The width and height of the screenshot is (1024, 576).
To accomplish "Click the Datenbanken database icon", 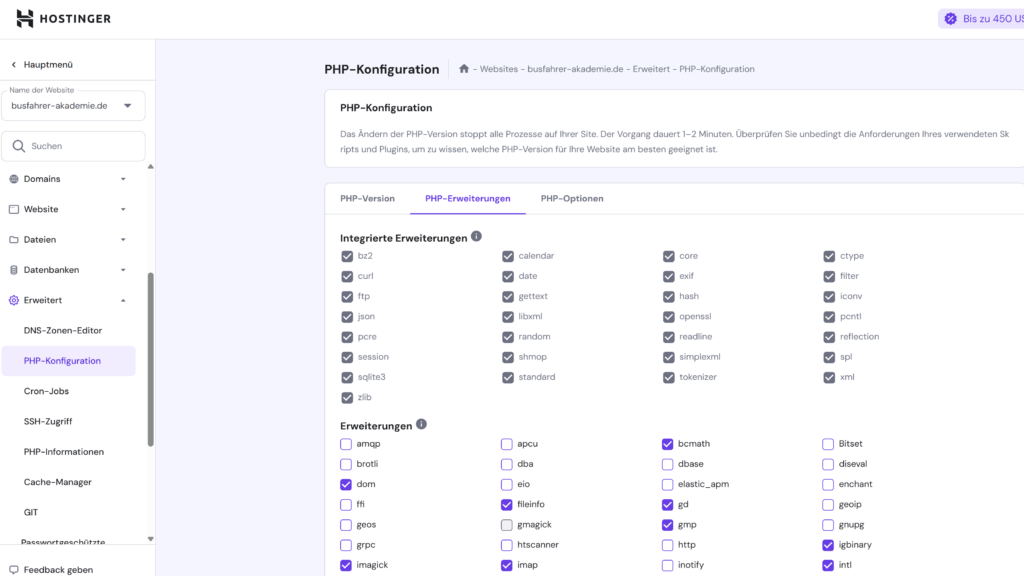I will tap(14, 270).
